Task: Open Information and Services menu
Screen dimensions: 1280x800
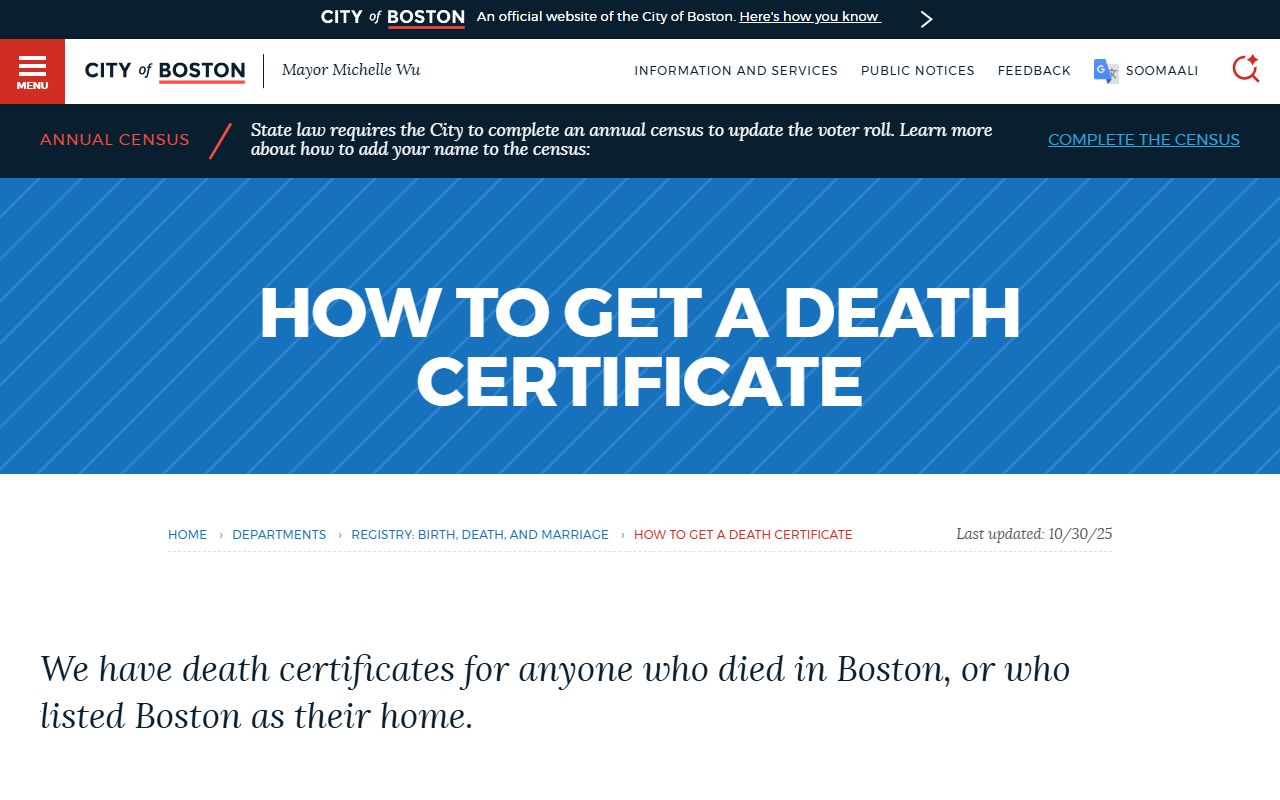Action: tap(736, 71)
